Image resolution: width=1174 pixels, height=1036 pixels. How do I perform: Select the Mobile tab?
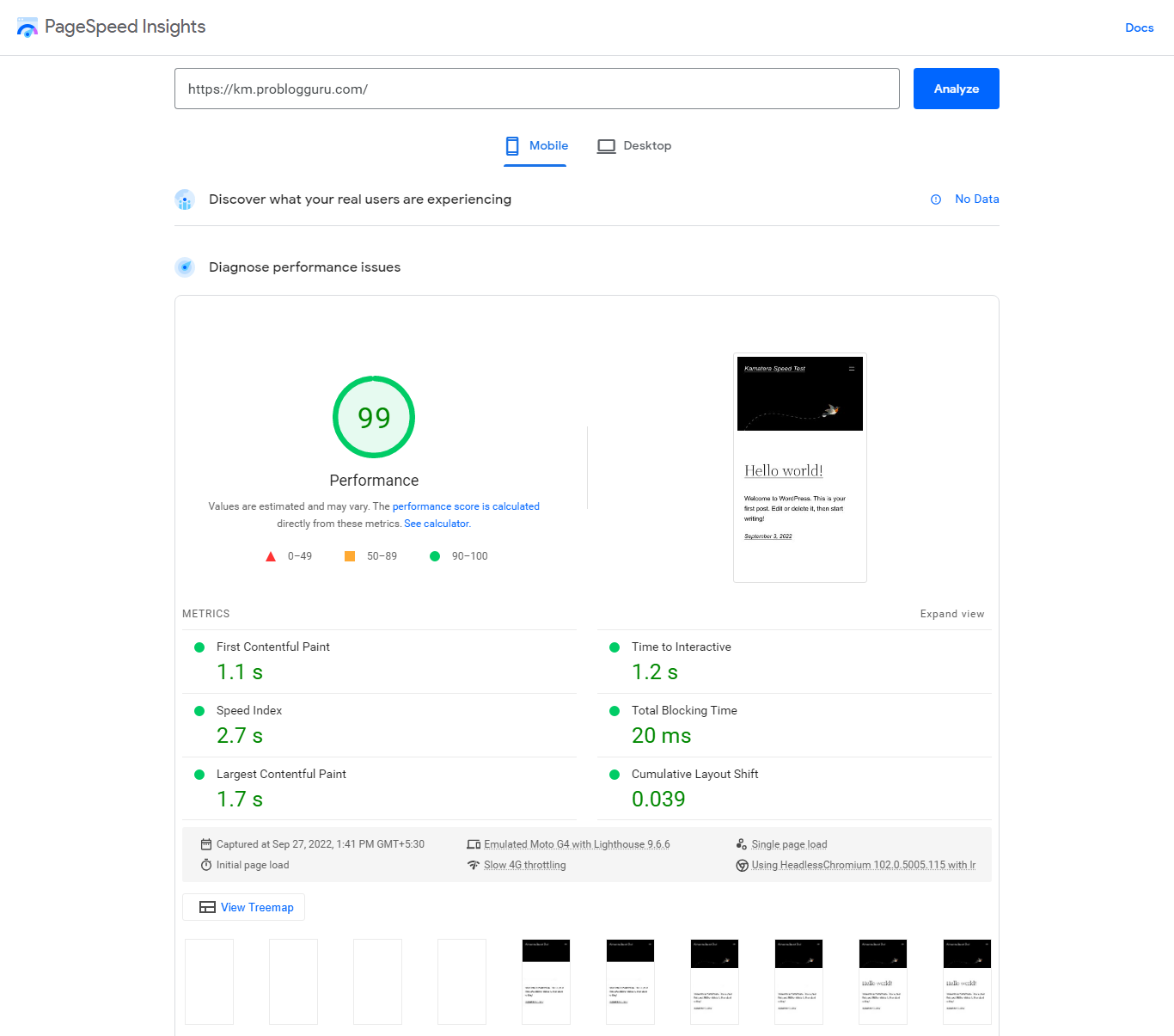click(536, 146)
